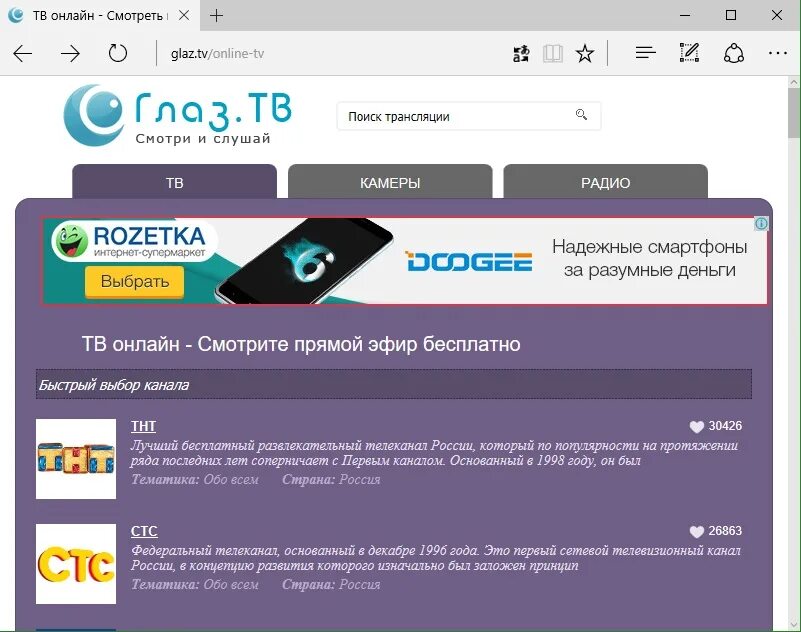Click the scrollbar down arrow
This screenshot has height=632, width=801.
pyautogui.click(x=794, y=624)
